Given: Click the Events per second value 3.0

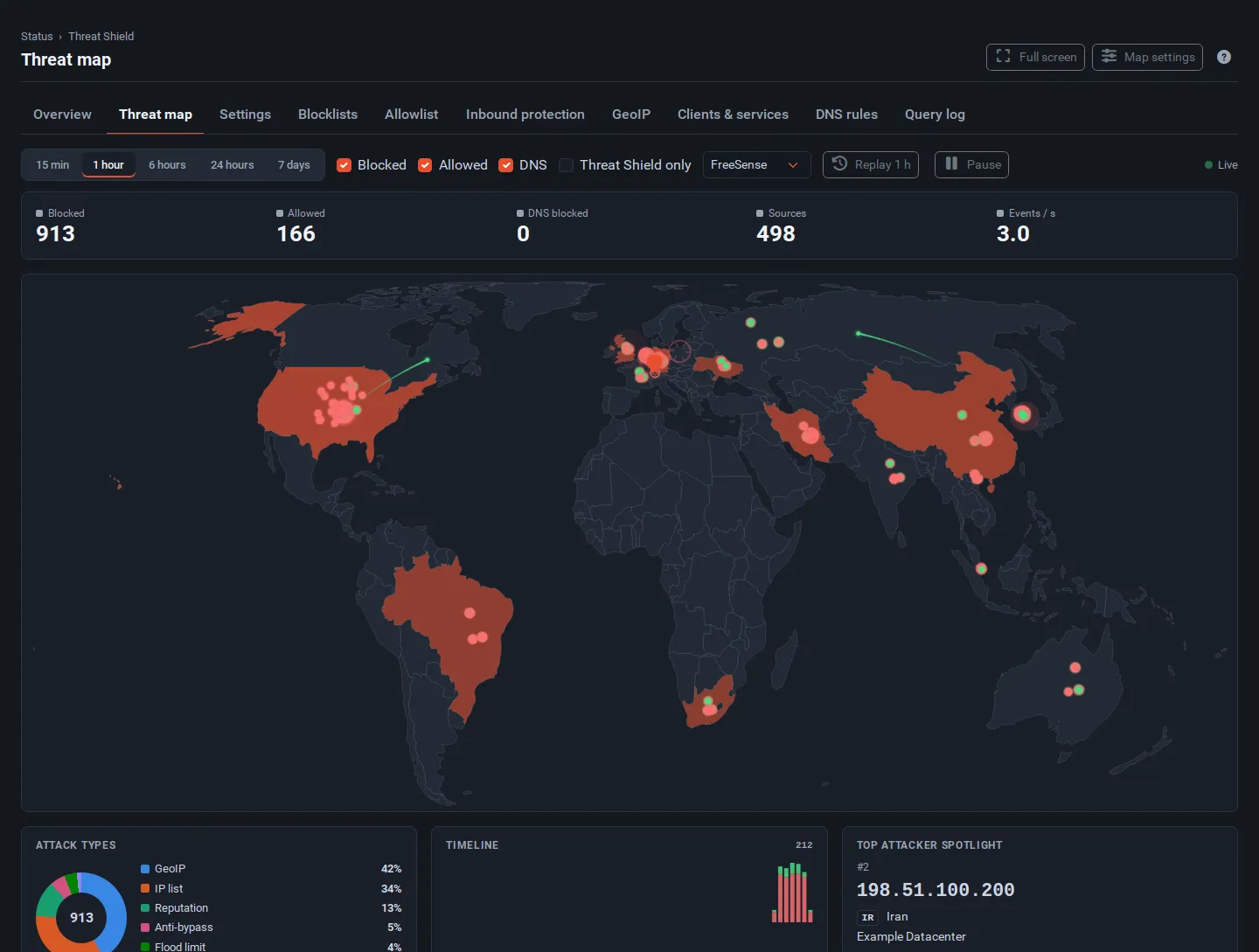Looking at the screenshot, I should click(1013, 234).
